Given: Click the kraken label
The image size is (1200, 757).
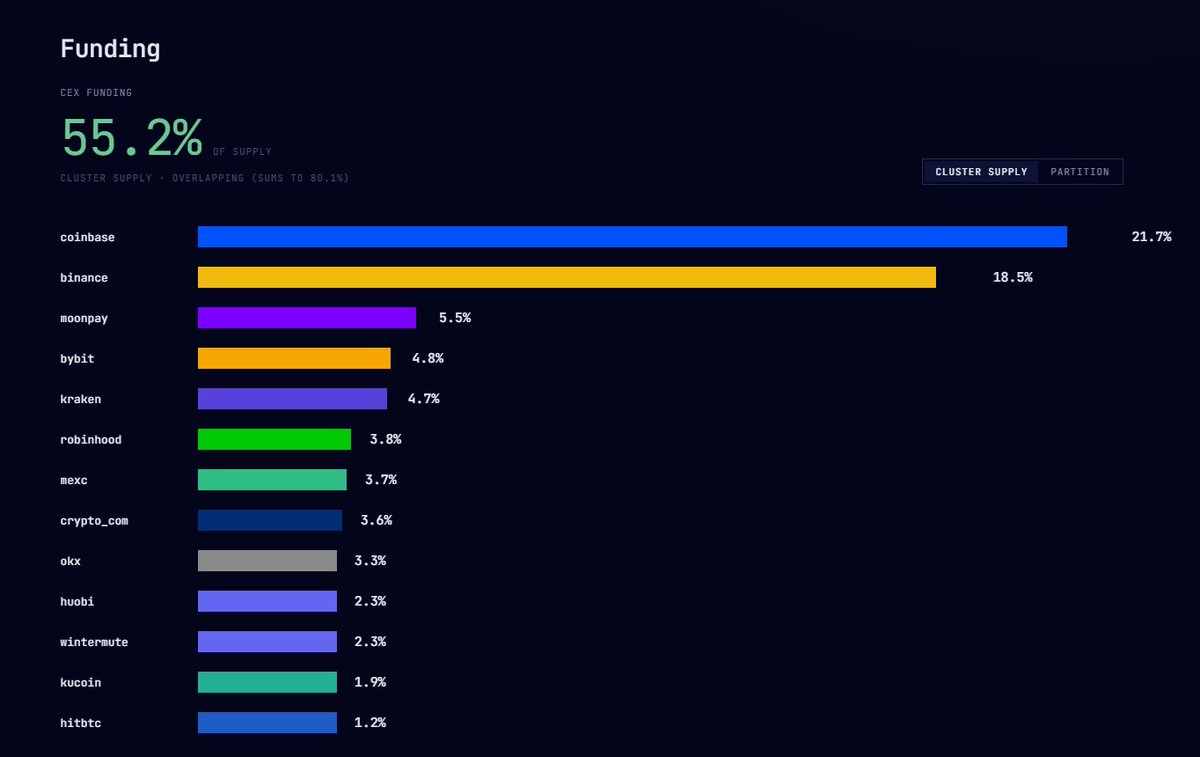Looking at the screenshot, I should click(x=80, y=399).
